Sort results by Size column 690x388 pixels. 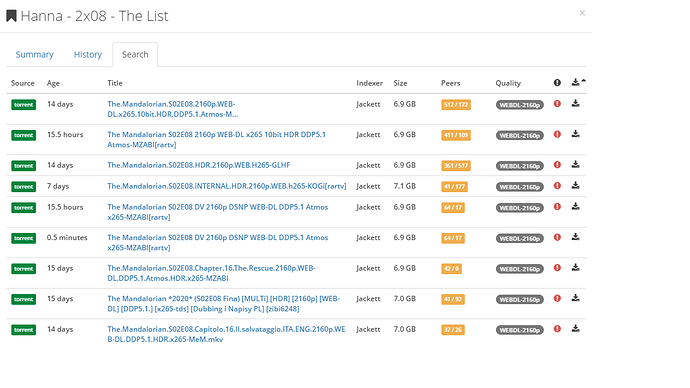(400, 83)
